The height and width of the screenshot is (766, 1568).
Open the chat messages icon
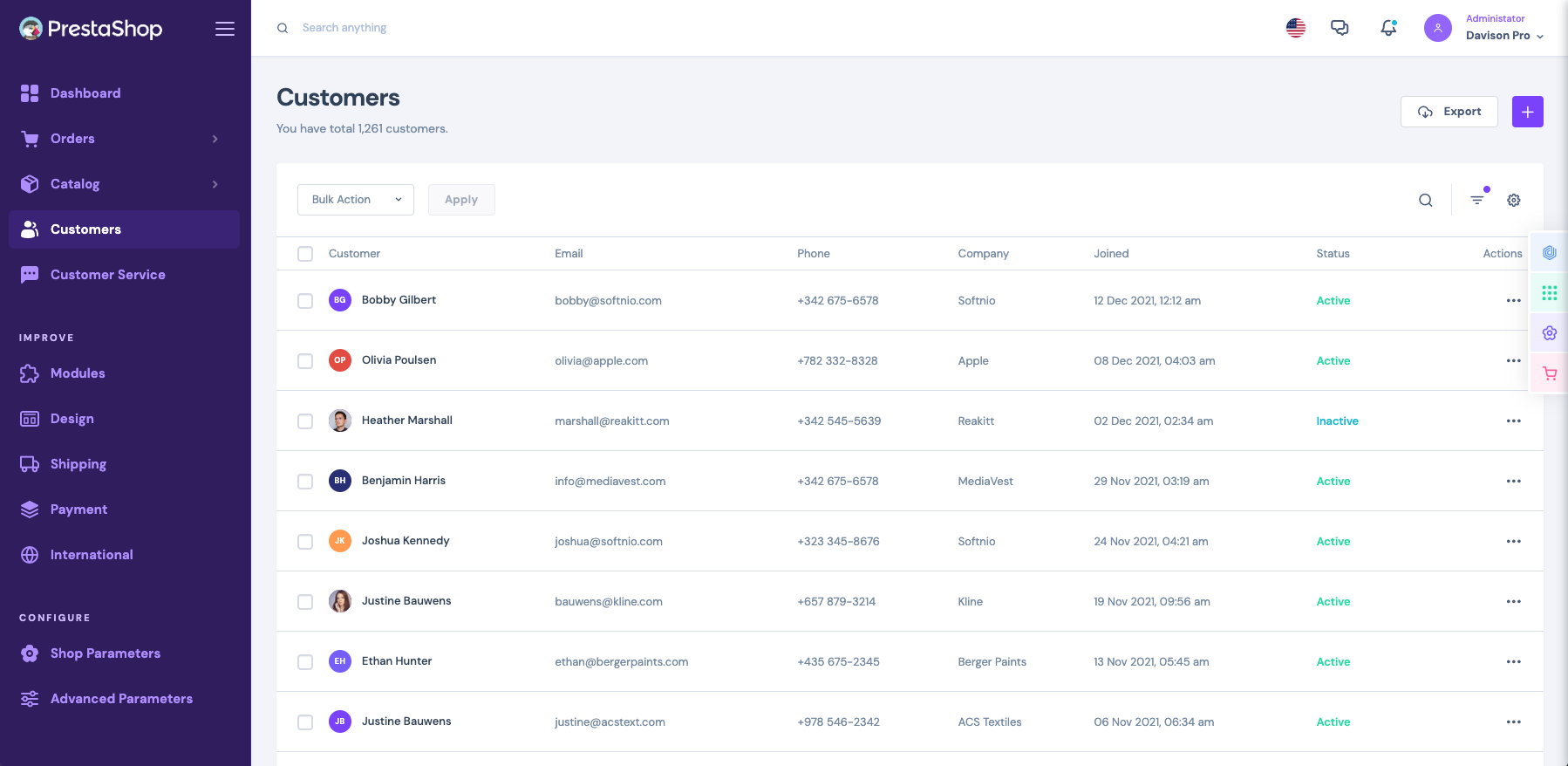(1340, 28)
